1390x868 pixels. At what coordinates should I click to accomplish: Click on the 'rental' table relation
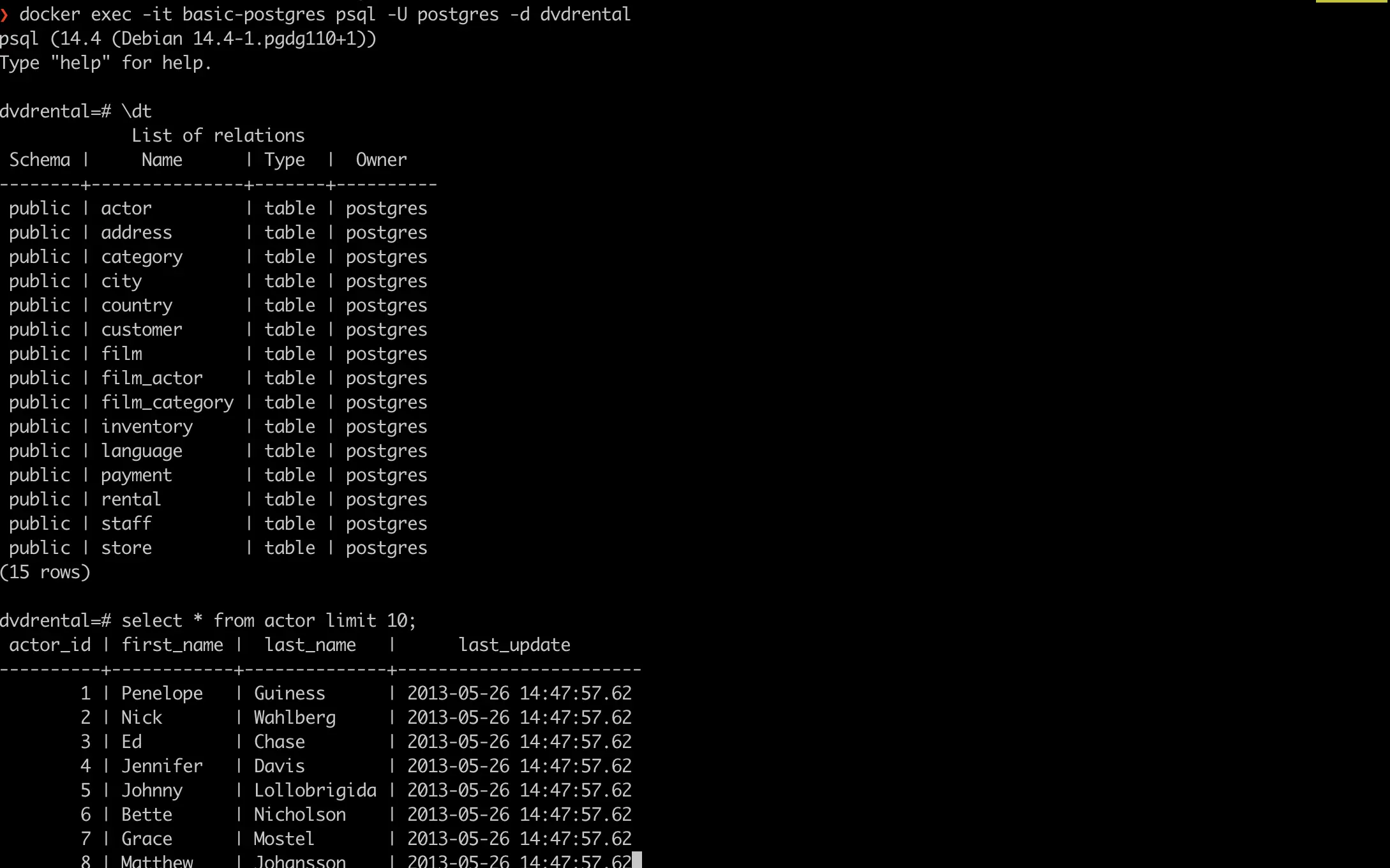tap(131, 499)
